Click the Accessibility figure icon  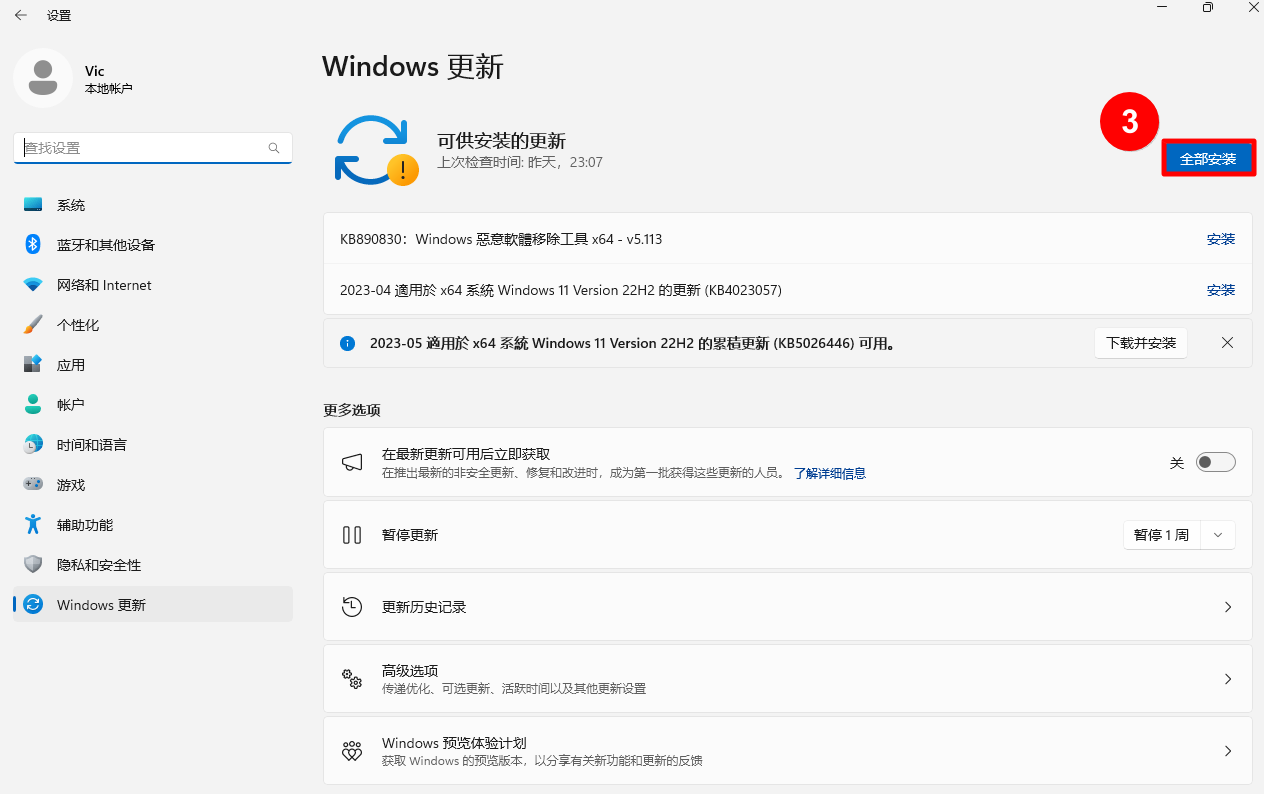click(x=33, y=525)
